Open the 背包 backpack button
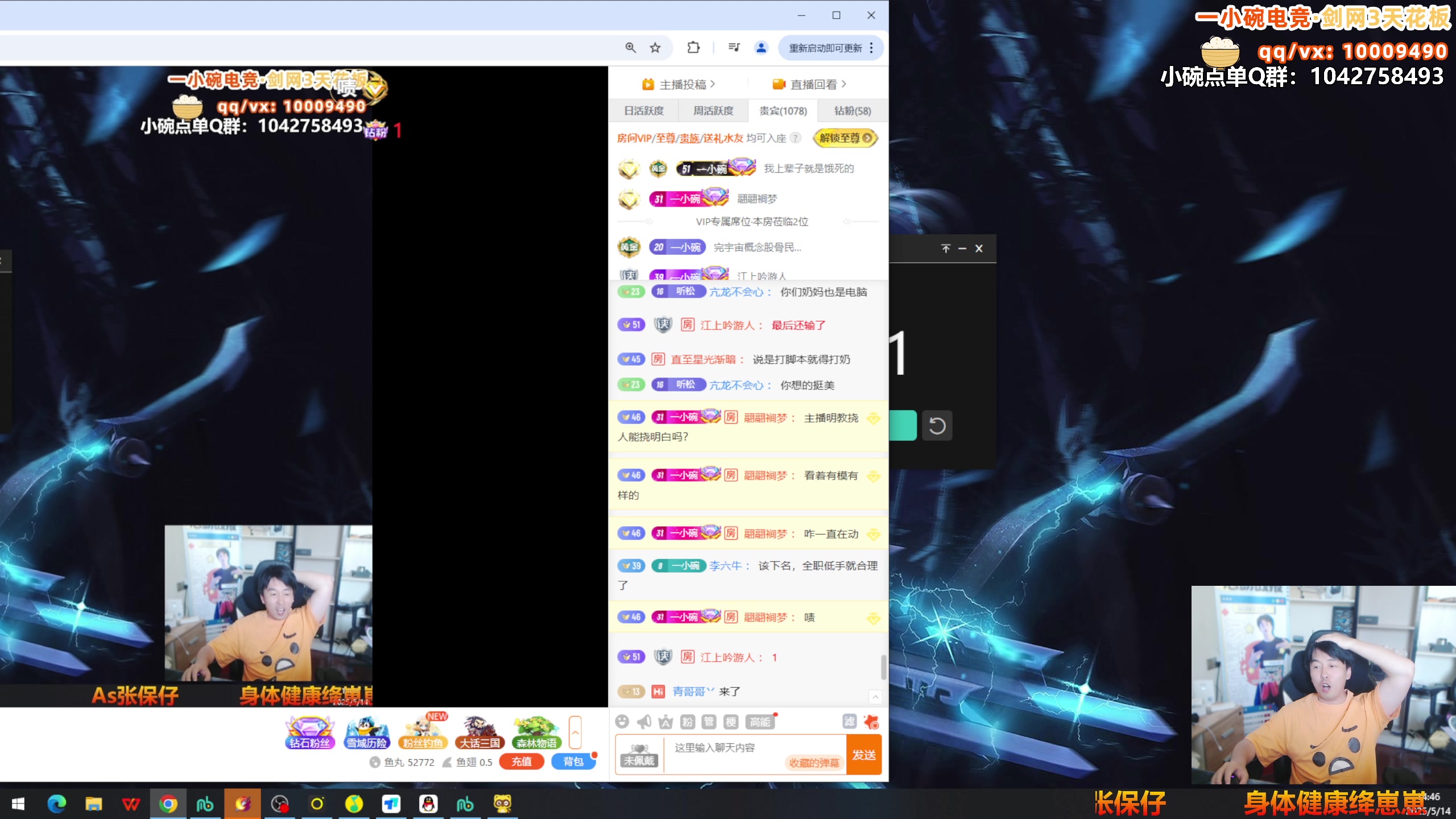 (x=573, y=762)
